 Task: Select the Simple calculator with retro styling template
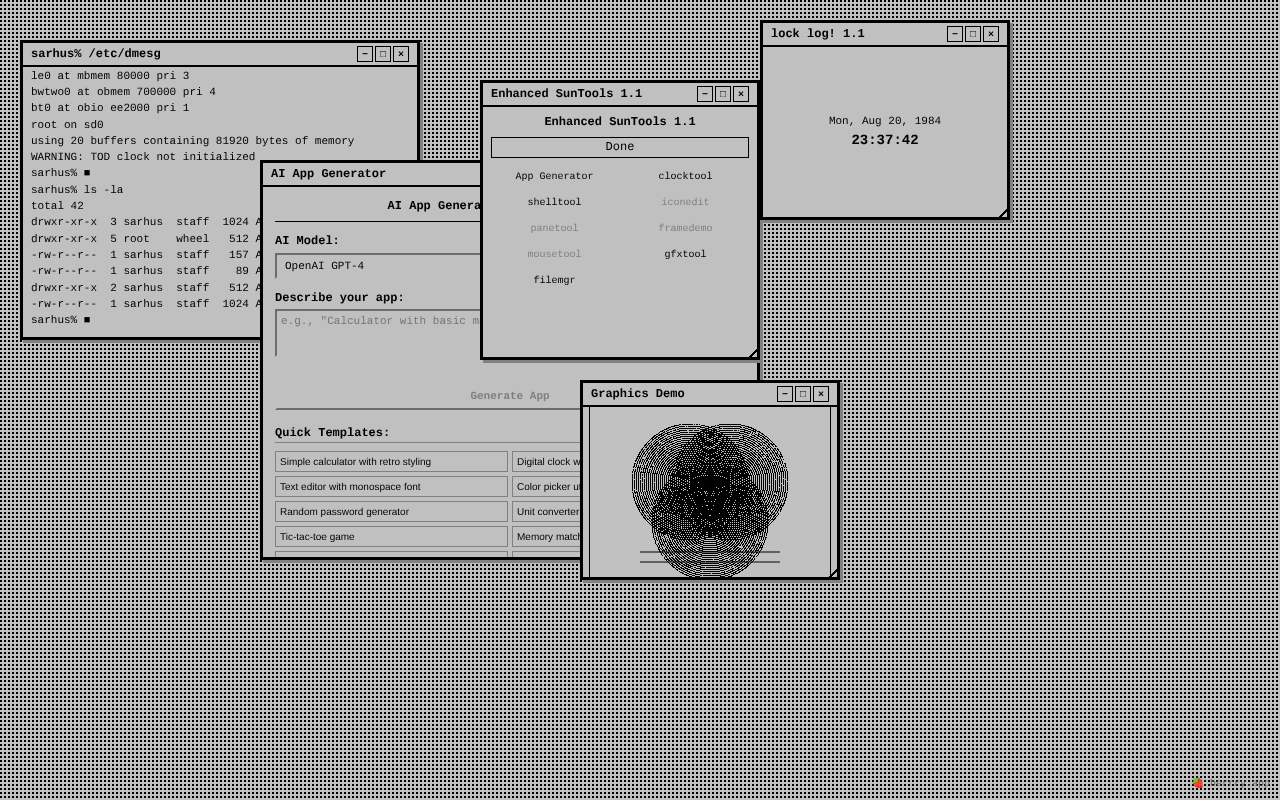click(391, 462)
